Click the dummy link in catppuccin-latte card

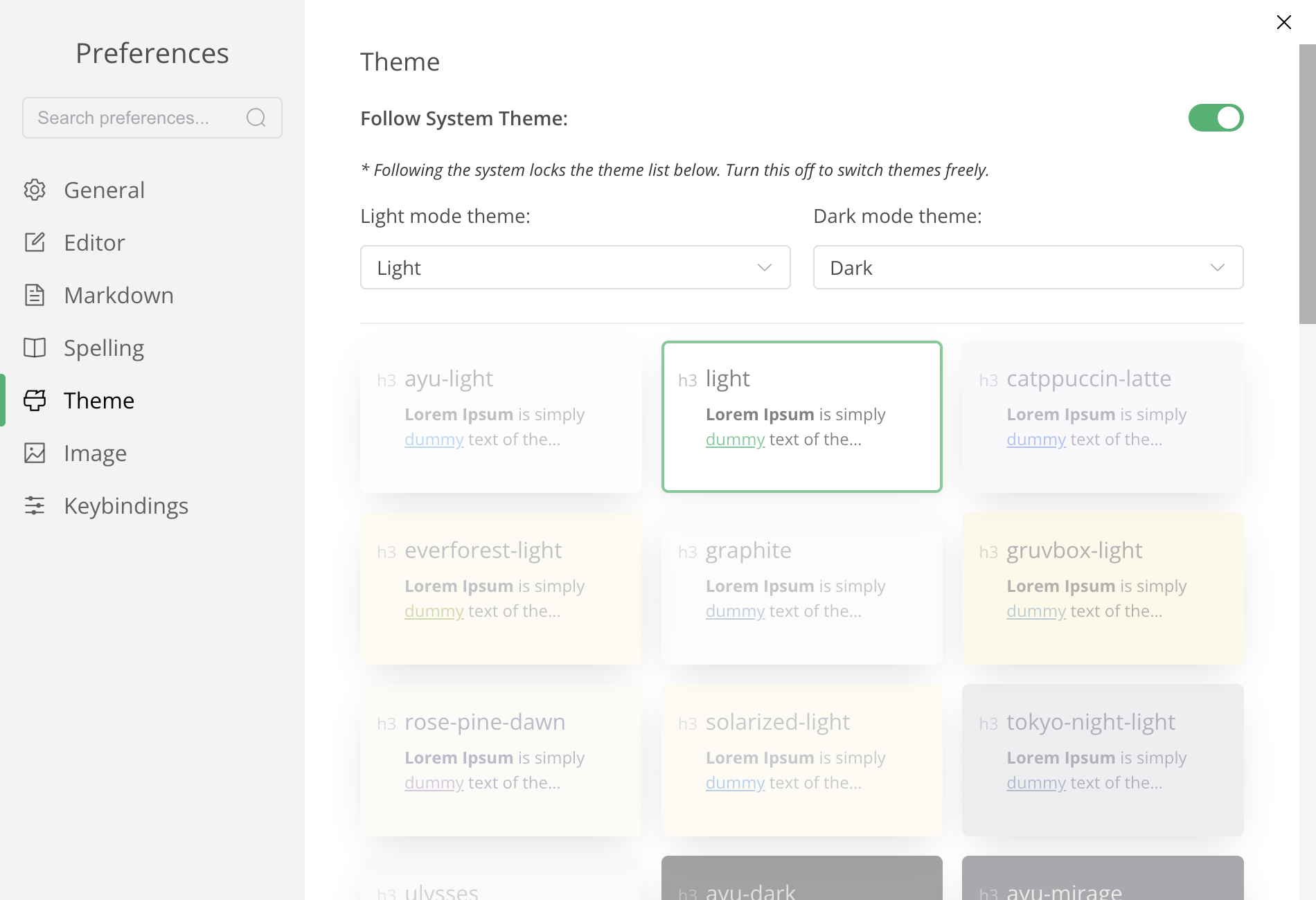[x=1036, y=440]
